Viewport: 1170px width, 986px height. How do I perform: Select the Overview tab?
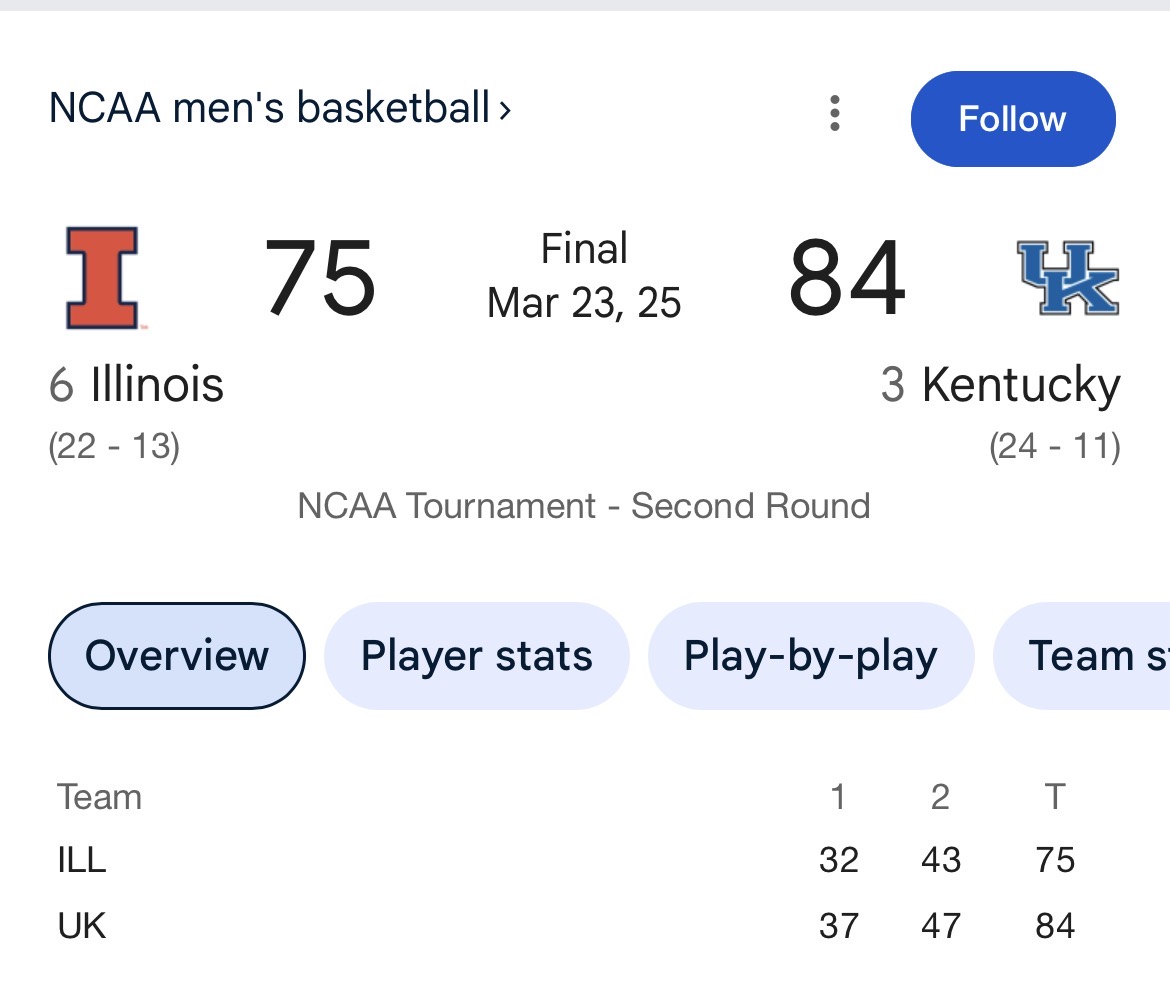coord(177,655)
